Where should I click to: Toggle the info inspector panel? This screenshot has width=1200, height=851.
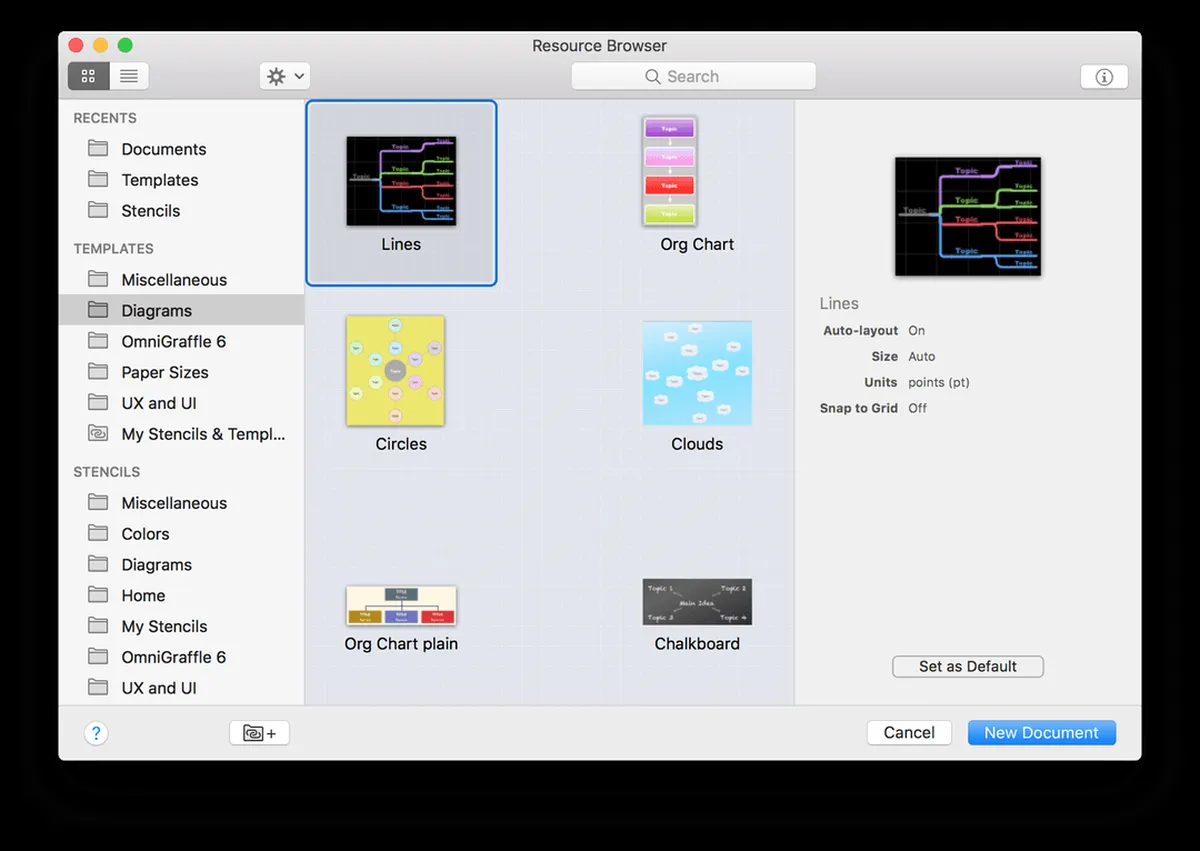[1104, 77]
